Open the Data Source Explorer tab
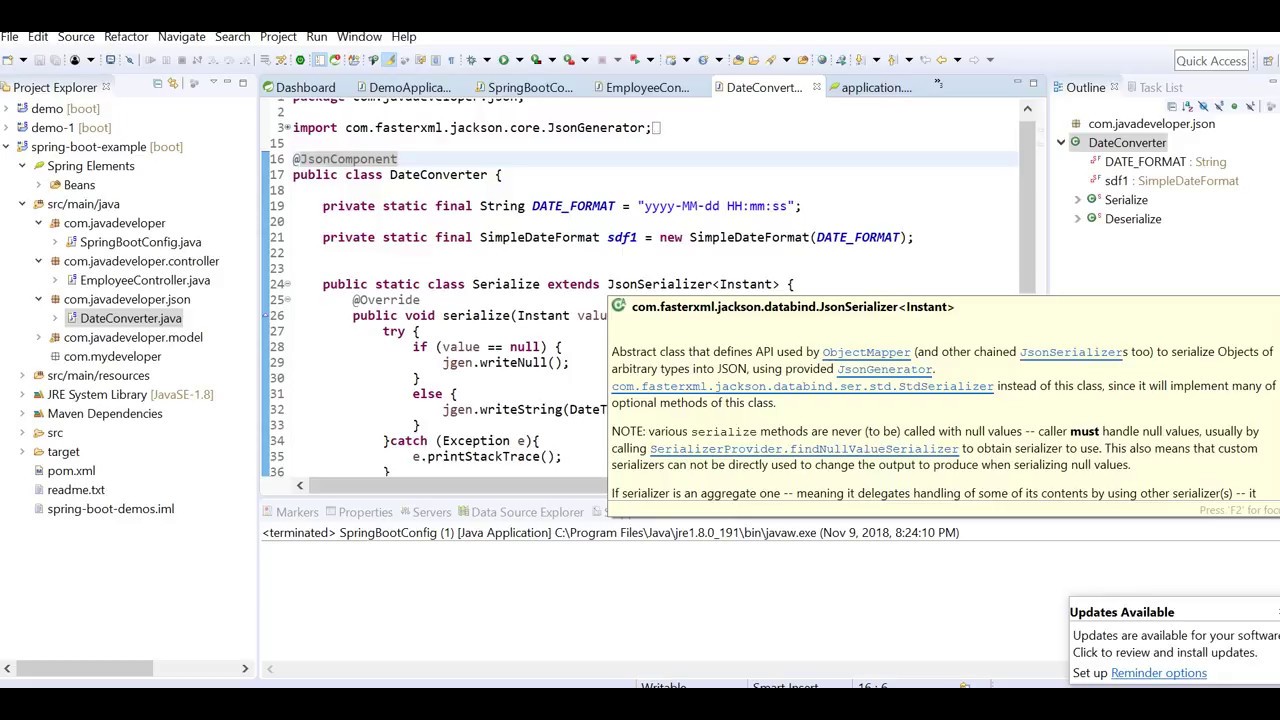 (520, 512)
